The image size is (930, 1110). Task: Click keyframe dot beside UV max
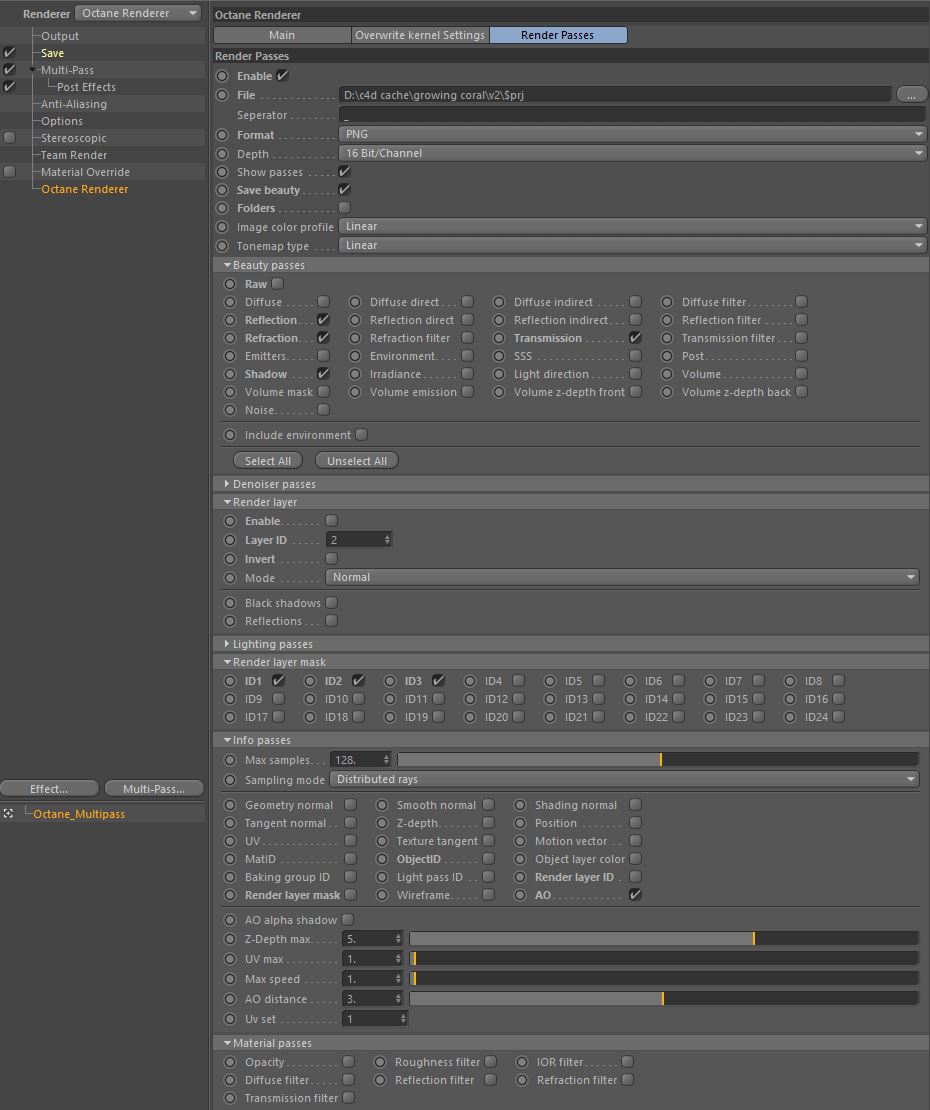tap(230, 959)
